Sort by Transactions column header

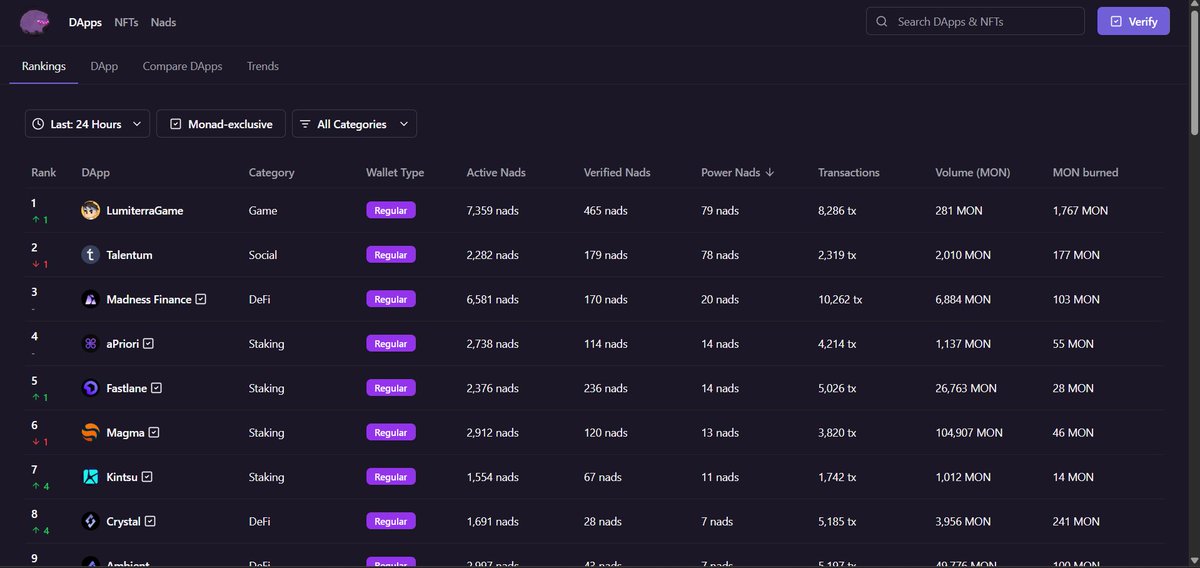(849, 172)
